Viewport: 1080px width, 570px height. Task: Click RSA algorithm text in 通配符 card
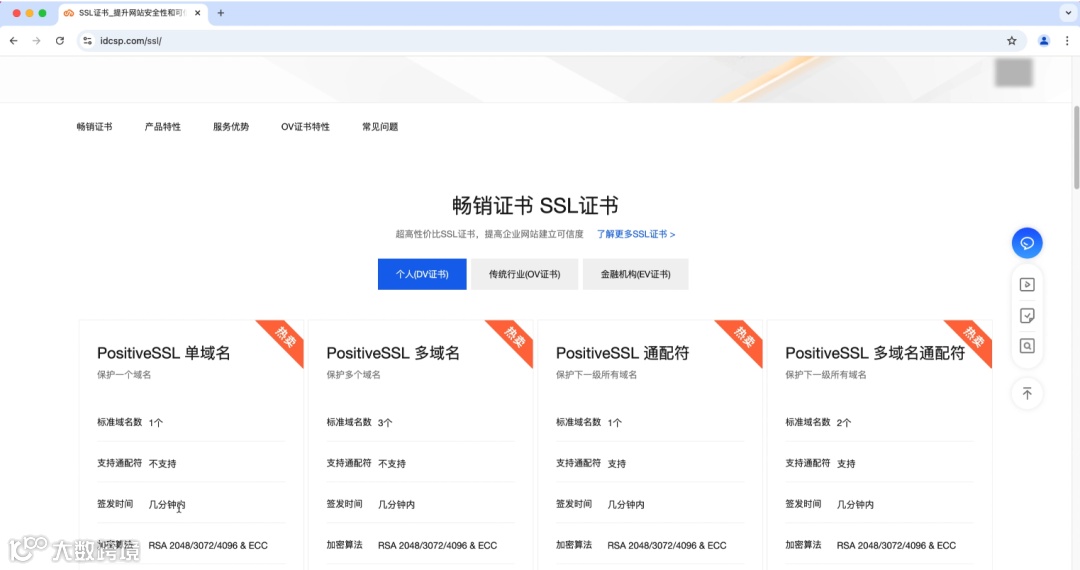[x=667, y=545]
